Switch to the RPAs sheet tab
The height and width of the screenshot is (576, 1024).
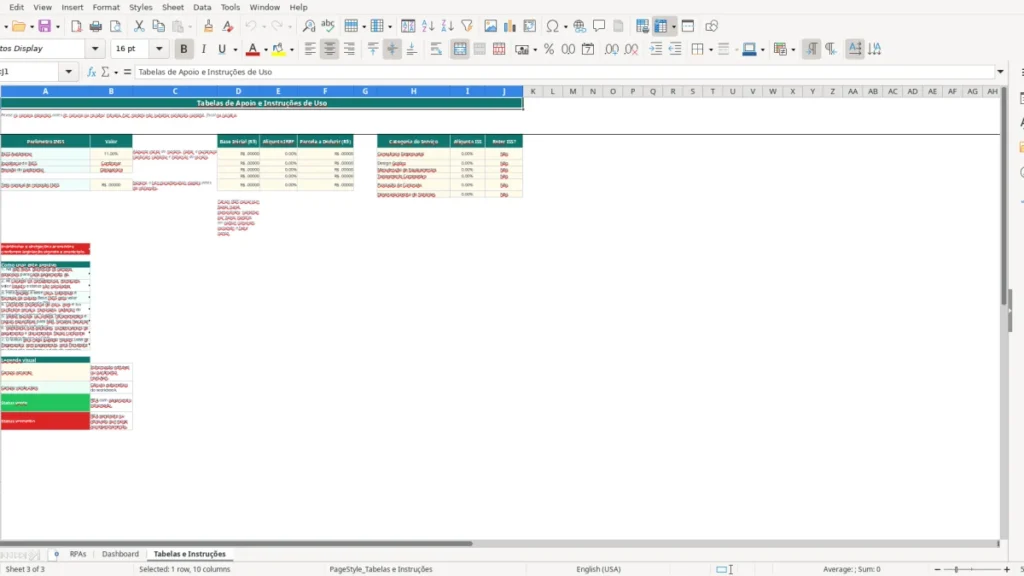pos(78,554)
